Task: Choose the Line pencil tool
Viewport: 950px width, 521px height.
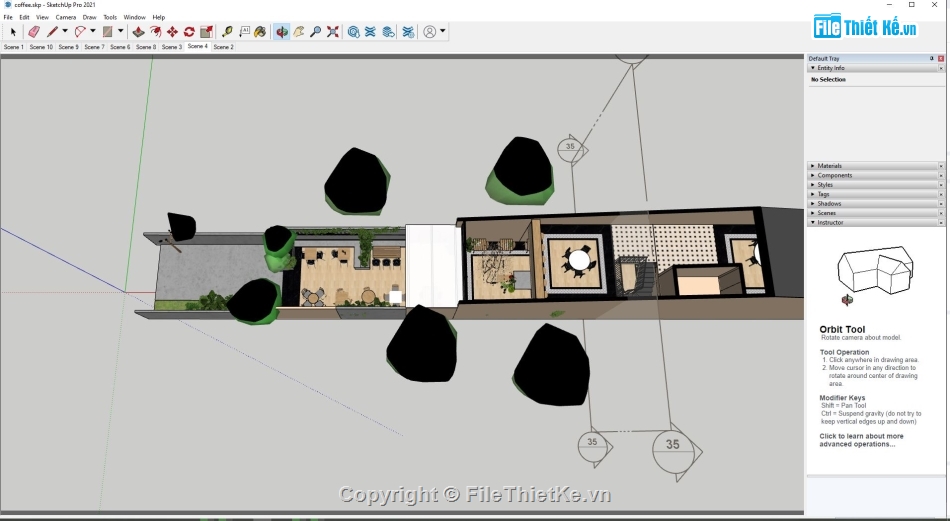Action: coord(52,32)
